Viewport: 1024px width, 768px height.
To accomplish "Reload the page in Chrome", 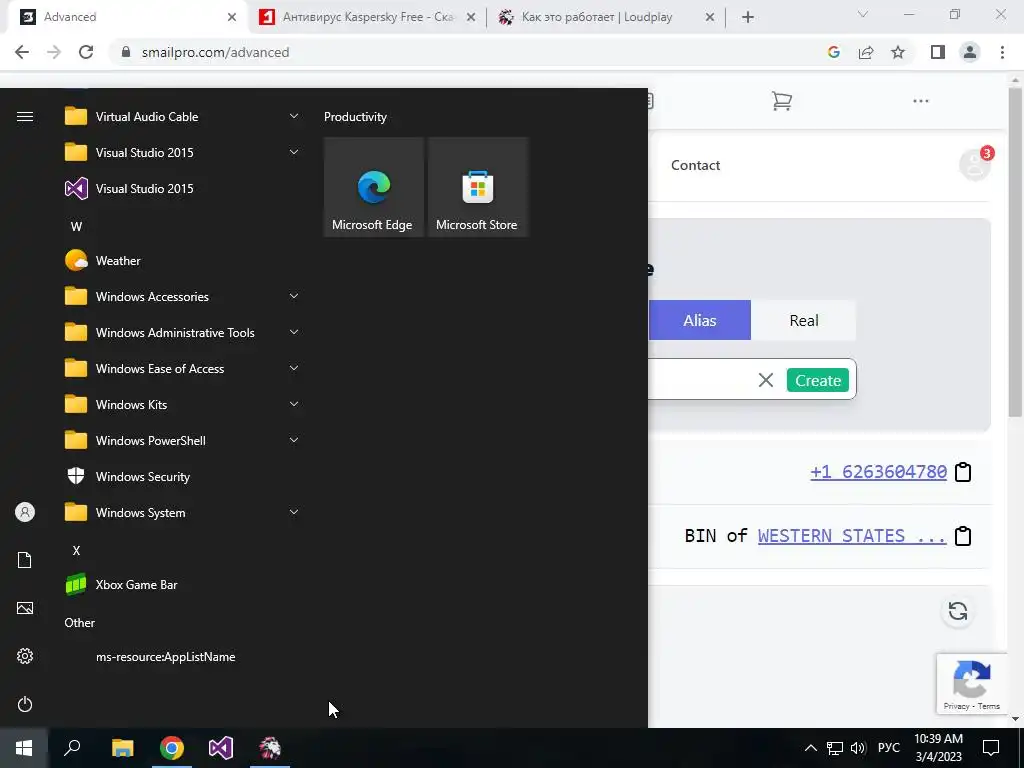I will [86, 52].
